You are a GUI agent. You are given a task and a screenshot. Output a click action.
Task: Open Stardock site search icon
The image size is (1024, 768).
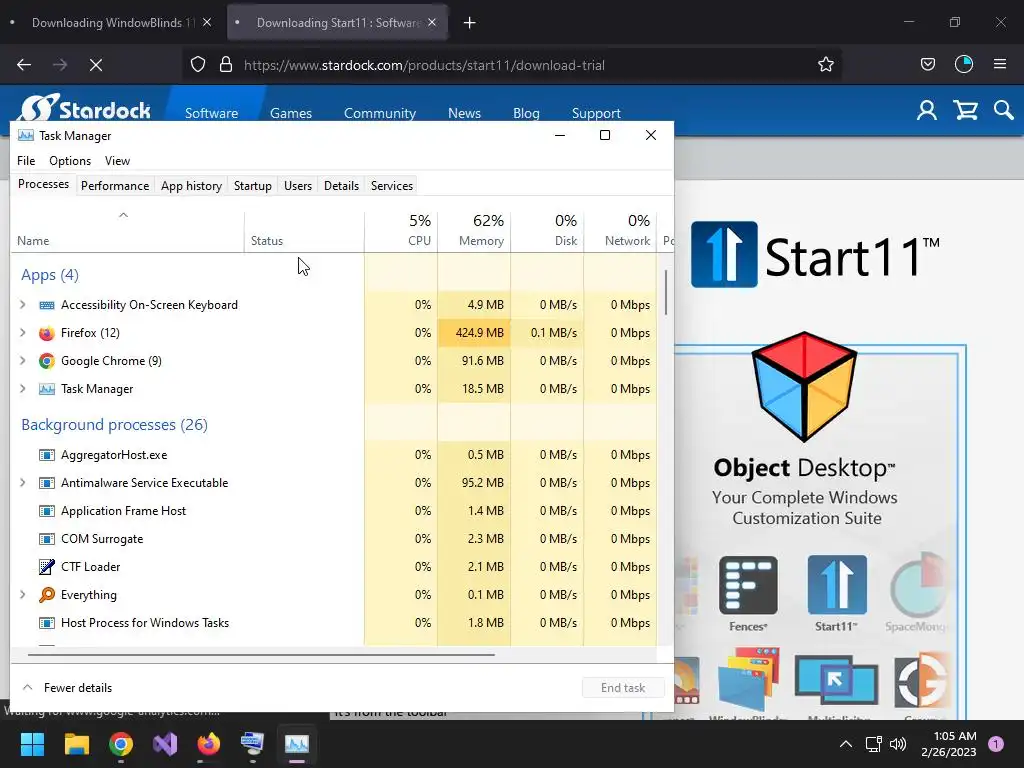pyautogui.click(x=1003, y=110)
